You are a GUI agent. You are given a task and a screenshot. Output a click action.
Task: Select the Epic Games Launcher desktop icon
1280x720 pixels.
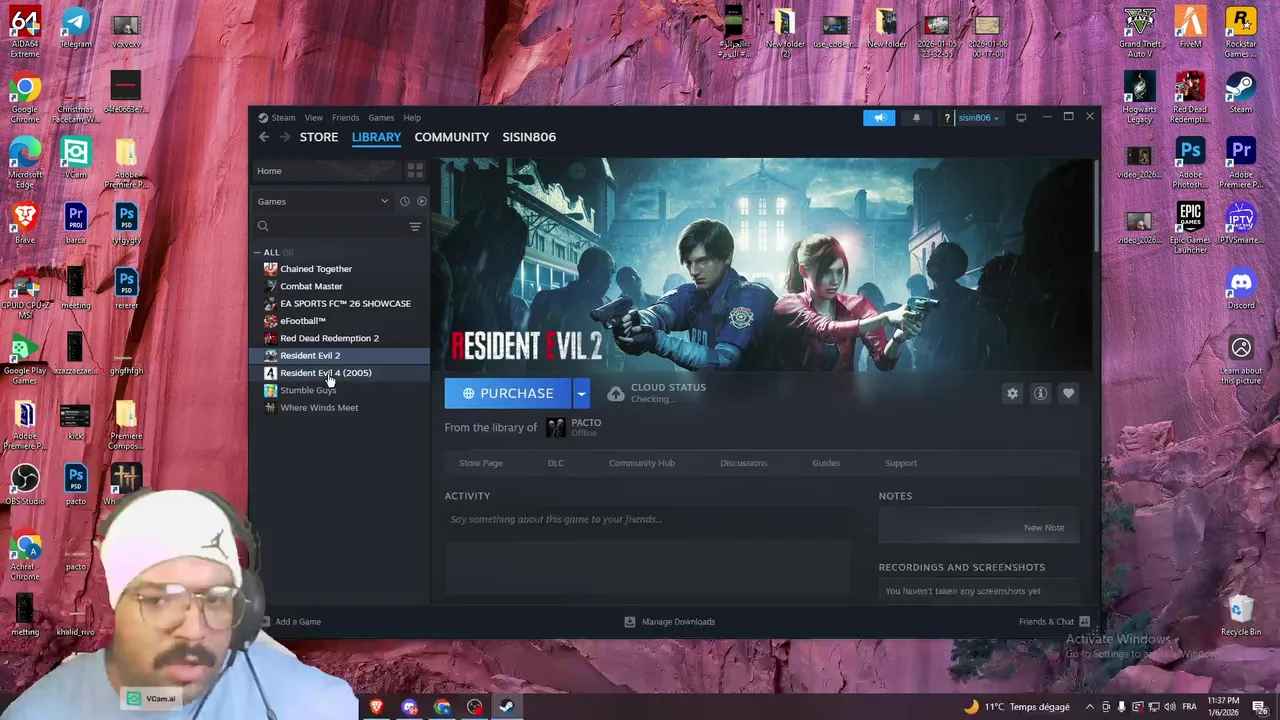click(x=1190, y=228)
